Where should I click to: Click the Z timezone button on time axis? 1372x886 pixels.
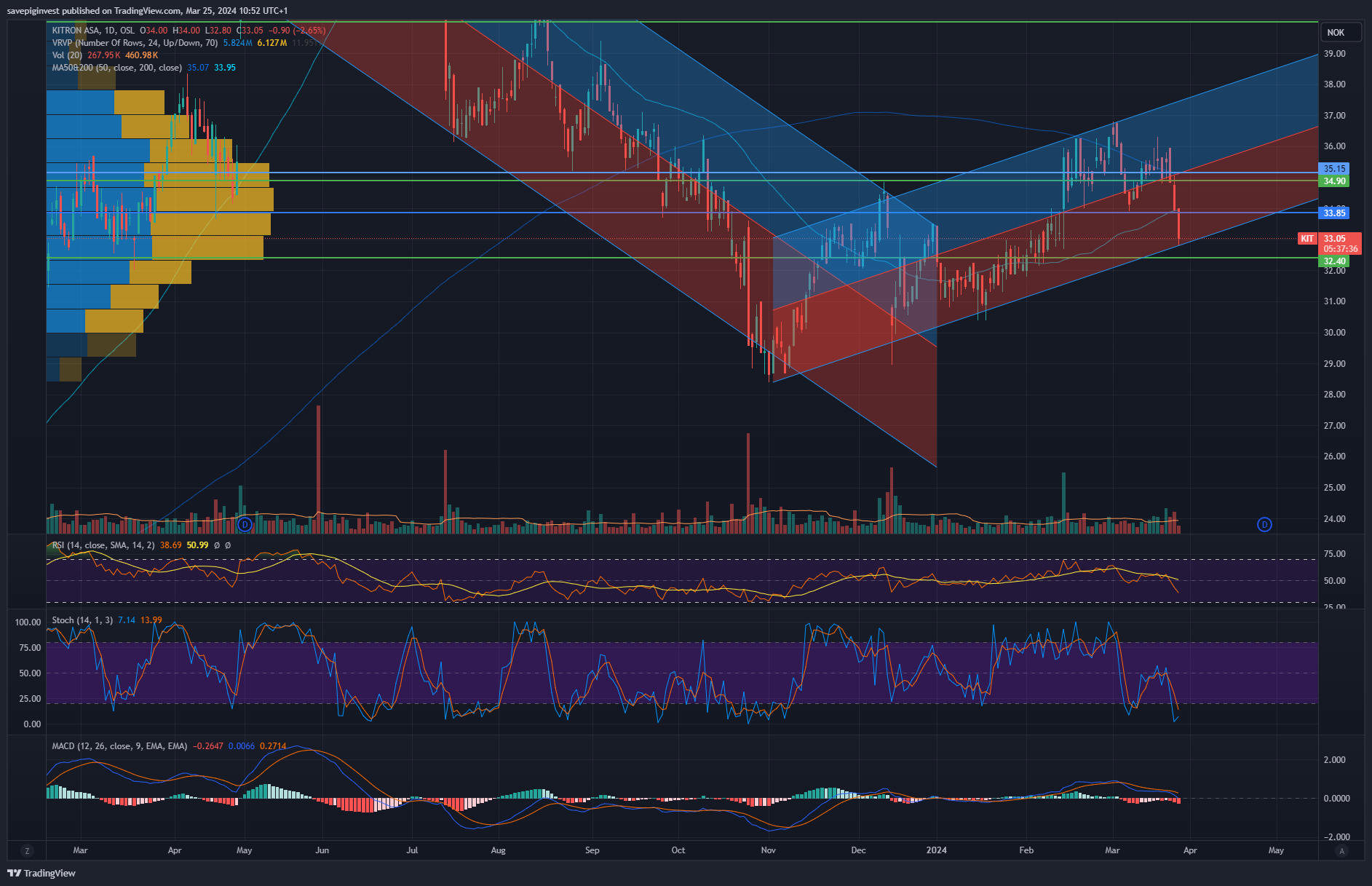pyautogui.click(x=27, y=850)
